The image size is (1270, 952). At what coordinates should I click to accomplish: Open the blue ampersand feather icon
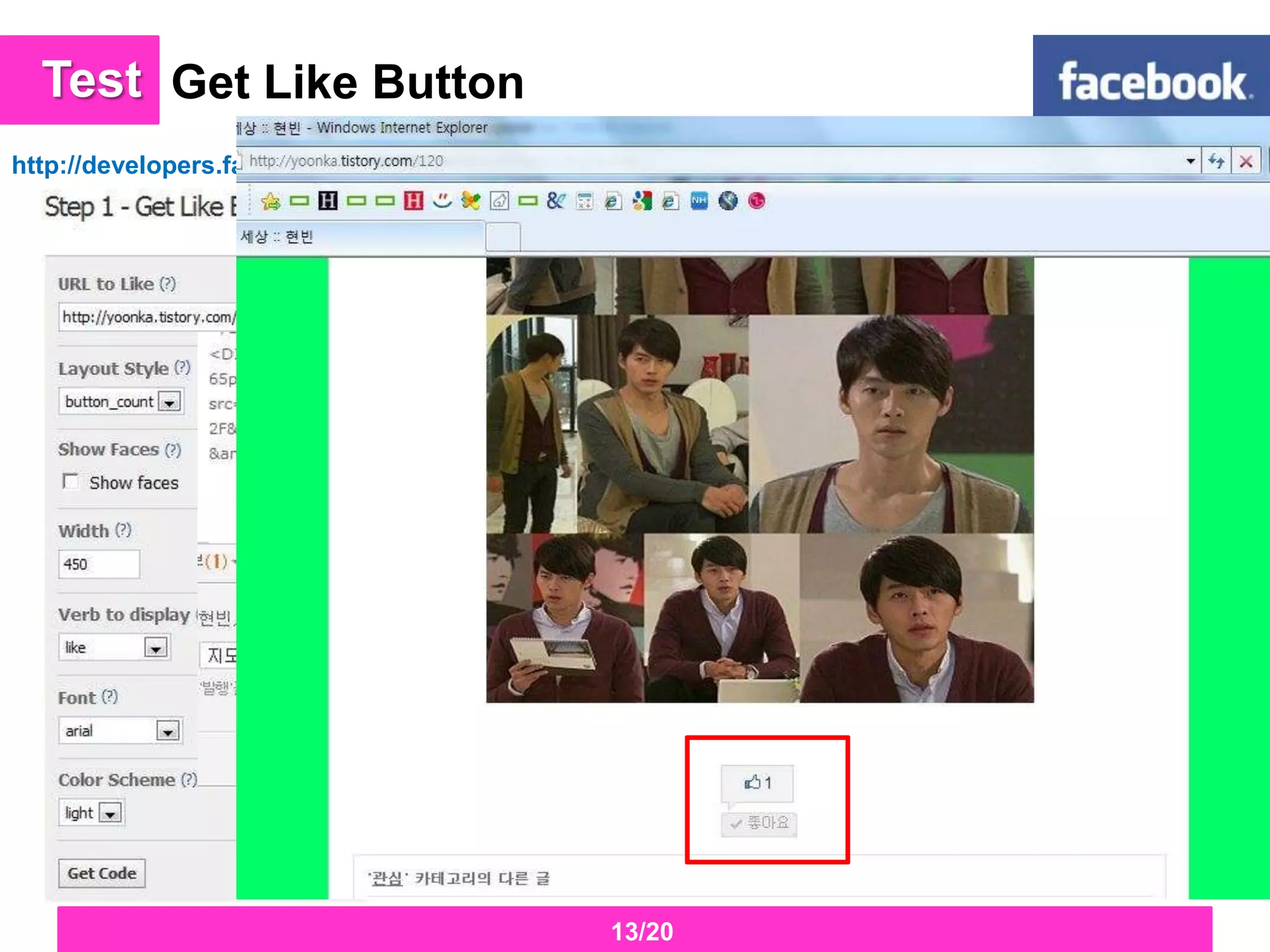point(556,201)
